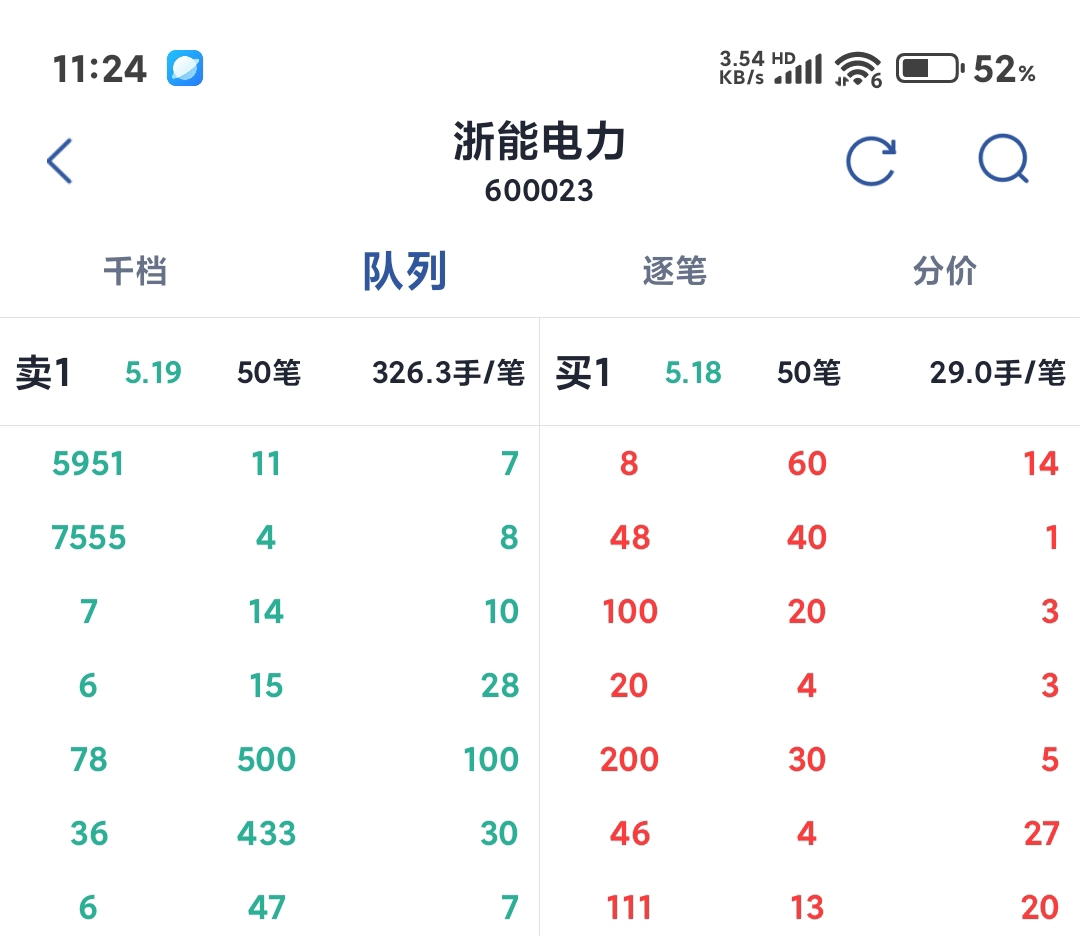Switch to the 分价 tab

click(945, 271)
